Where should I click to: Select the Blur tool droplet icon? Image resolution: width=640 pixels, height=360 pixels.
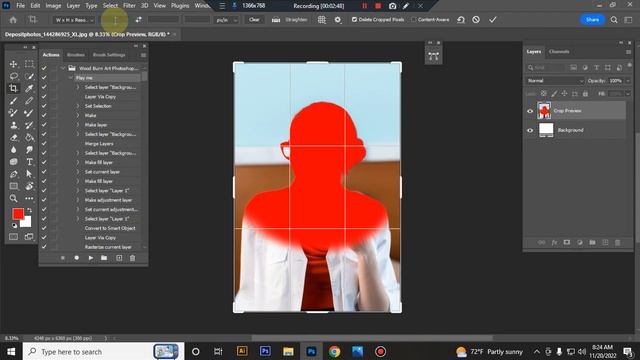13,150
